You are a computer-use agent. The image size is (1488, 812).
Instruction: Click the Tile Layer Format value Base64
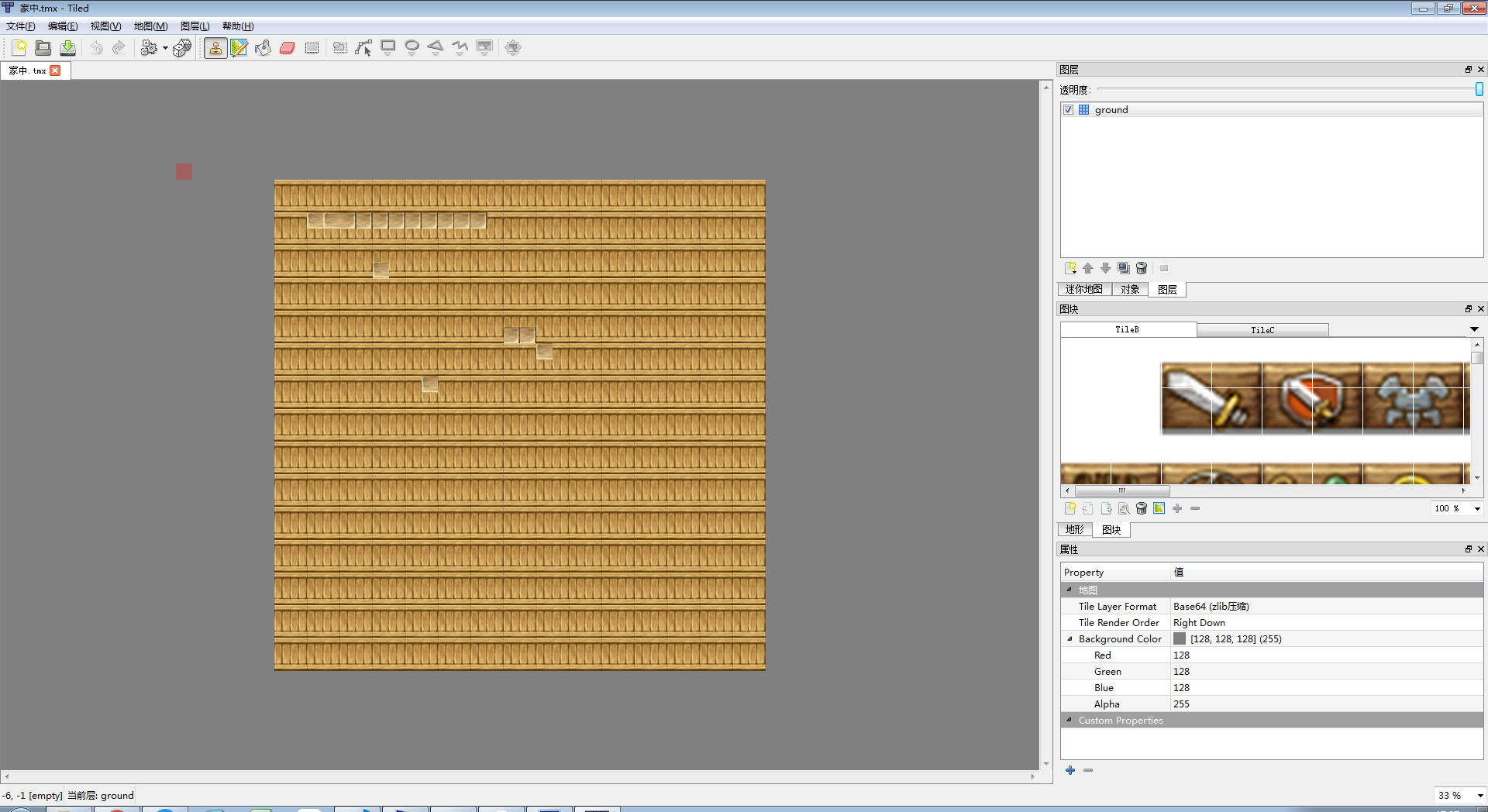pos(1327,607)
